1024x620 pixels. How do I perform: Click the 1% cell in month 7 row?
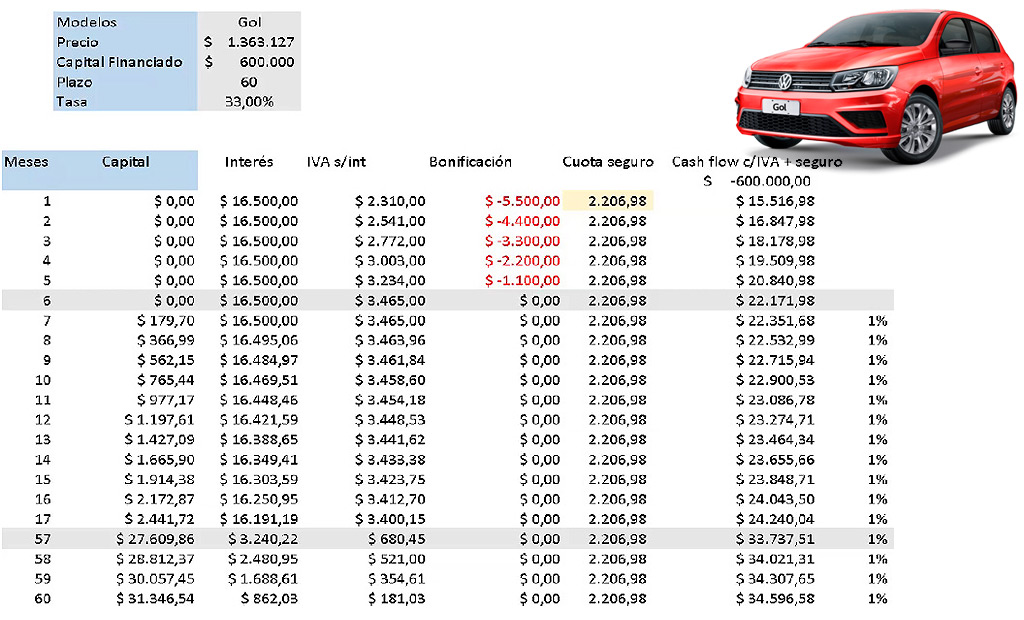(x=878, y=321)
